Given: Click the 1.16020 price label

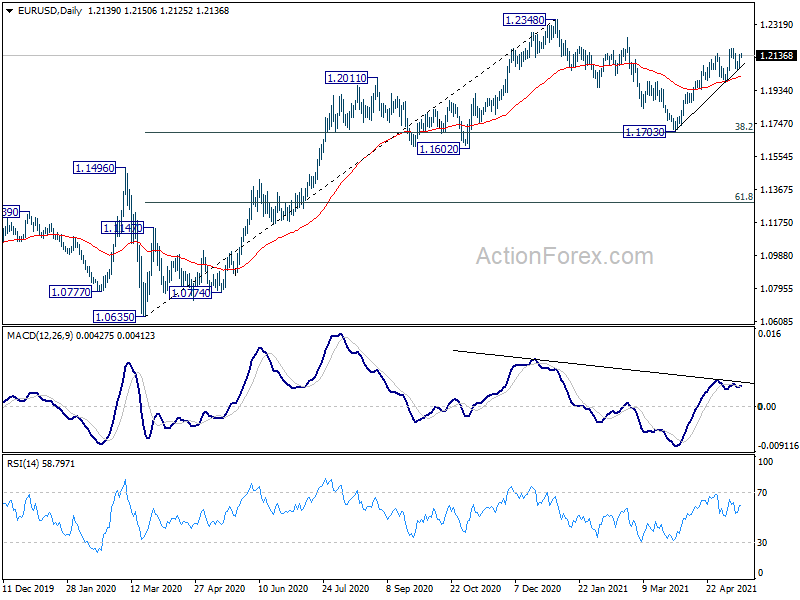Looking at the screenshot, I should (438, 149).
